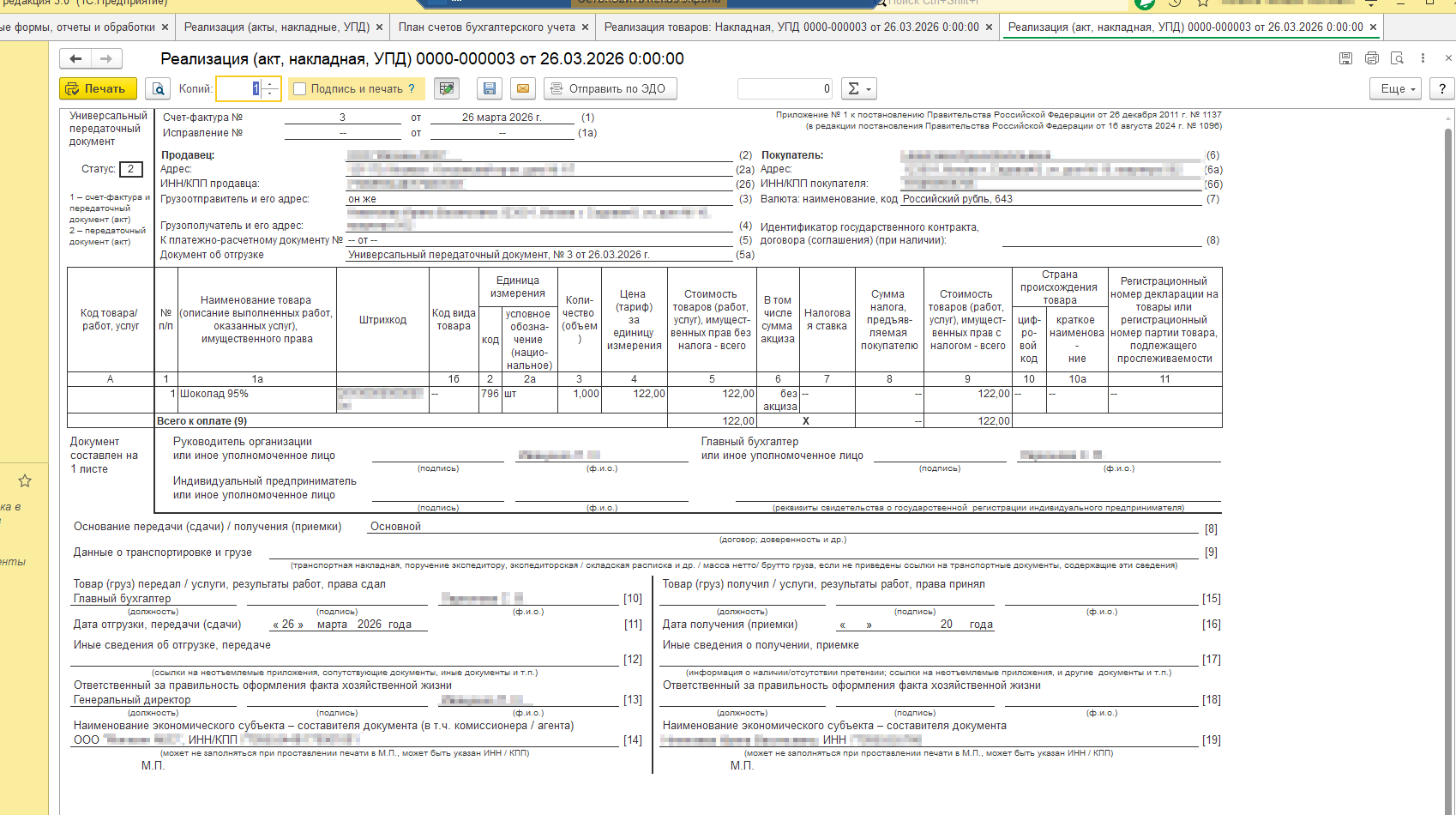Click the sum value input field

pyautogui.click(x=786, y=88)
